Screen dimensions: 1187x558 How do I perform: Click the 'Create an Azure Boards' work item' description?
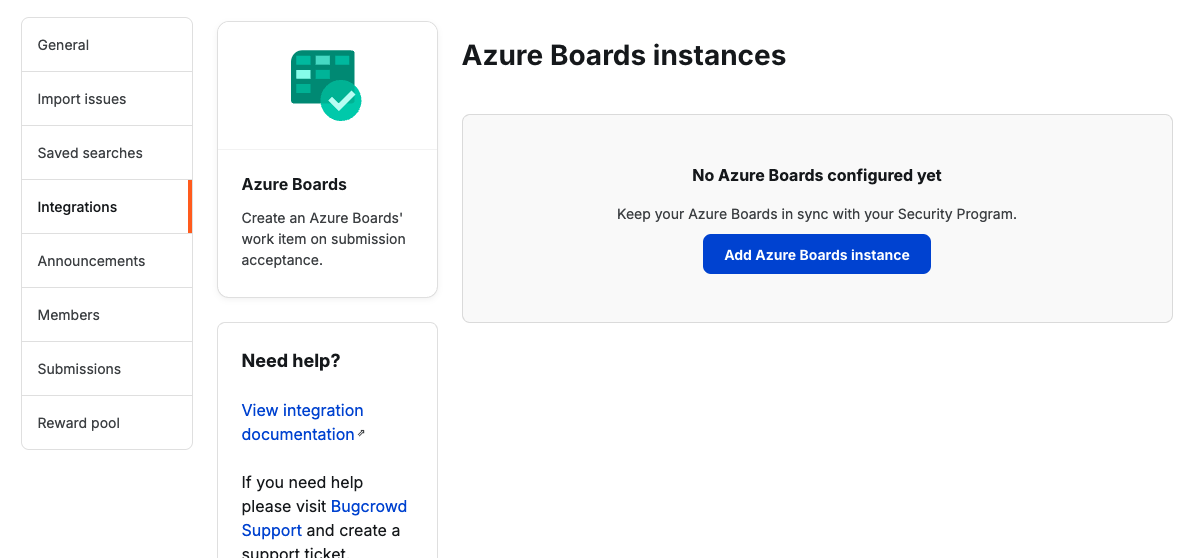tap(323, 239)
